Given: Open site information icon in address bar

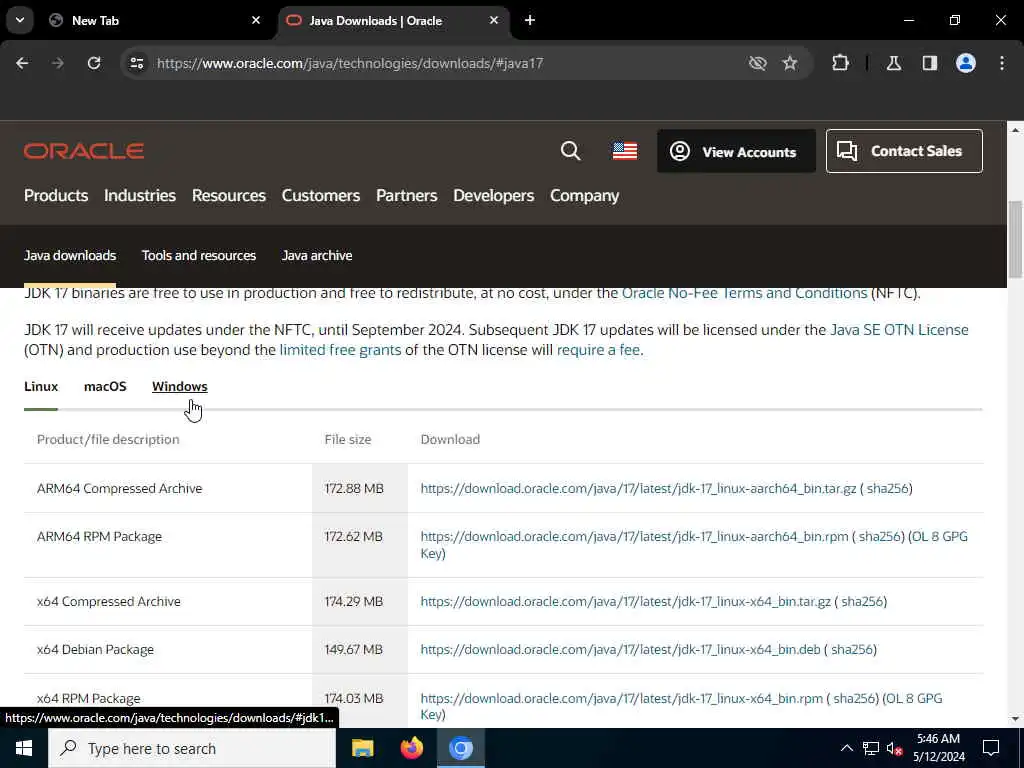Looking at the screenshot, I should pyautogui.click(x=136, y=63).
